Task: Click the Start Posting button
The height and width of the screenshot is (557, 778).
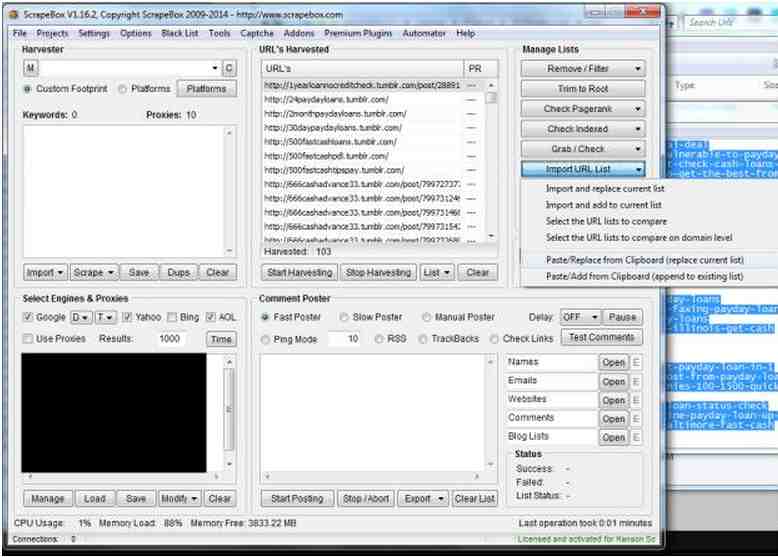Action: point(297,498)
